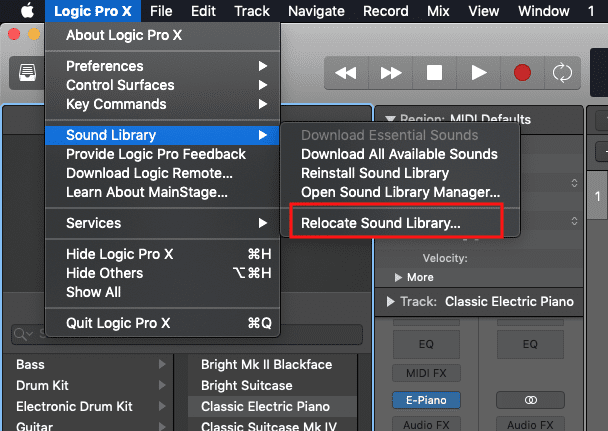Choose Relocate Sound Library…

(x=400, y=223)
